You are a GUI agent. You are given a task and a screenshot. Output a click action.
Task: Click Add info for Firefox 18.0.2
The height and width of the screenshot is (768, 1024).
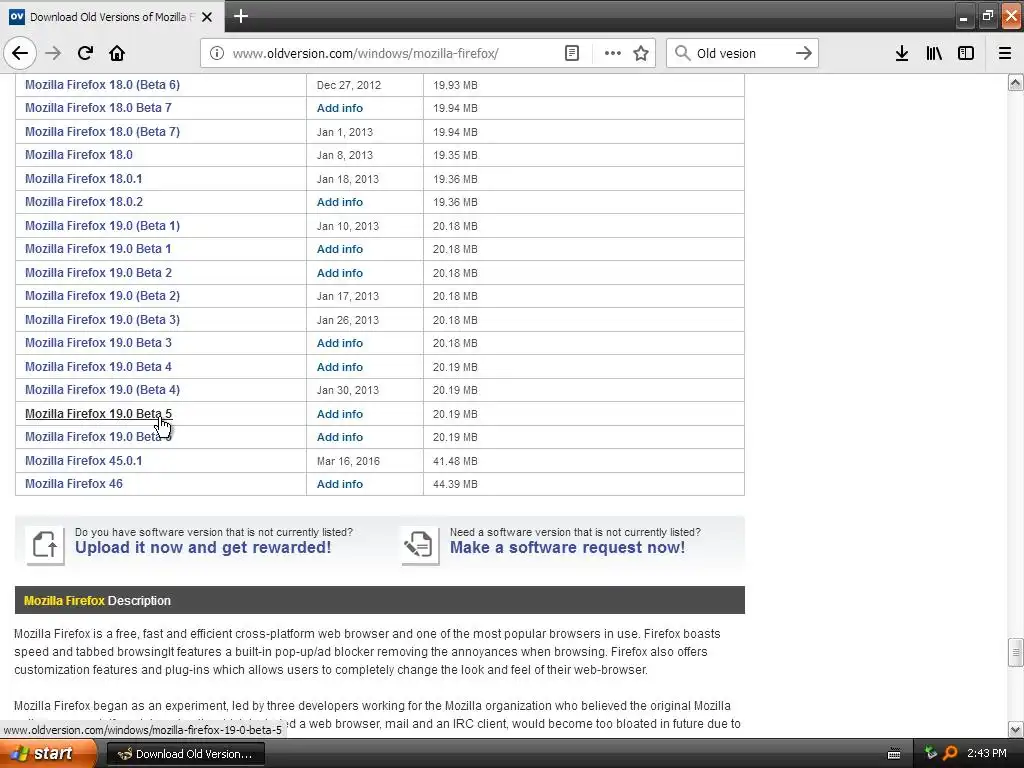pyautogui.click(x=340, y=202)
